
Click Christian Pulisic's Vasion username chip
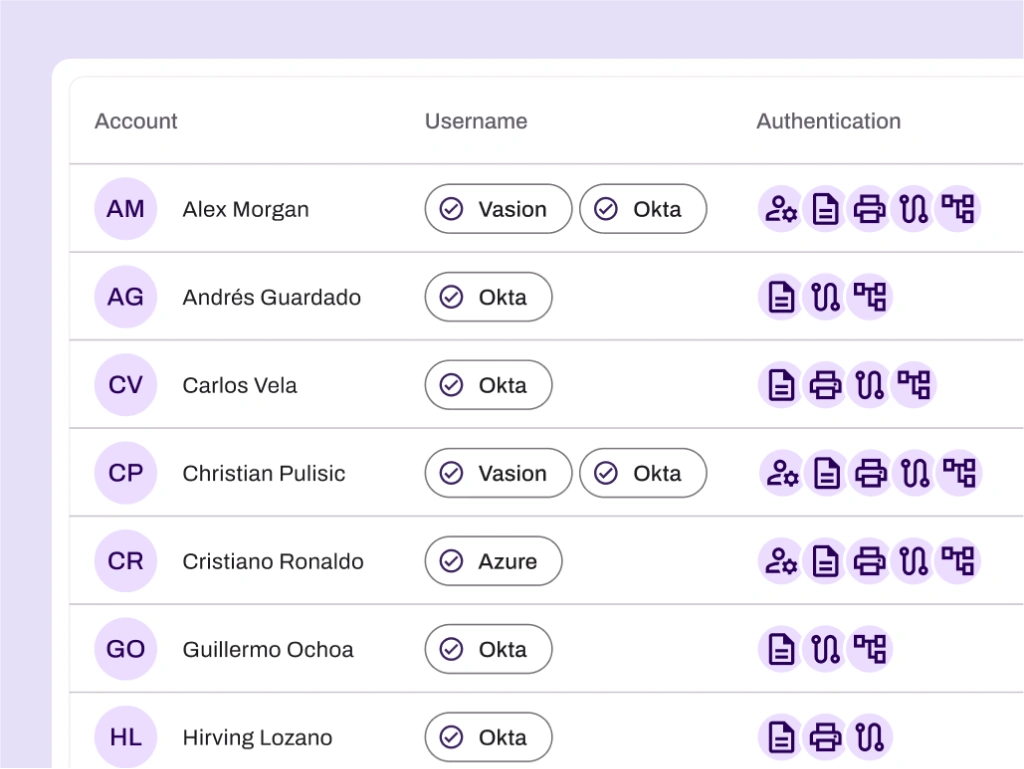pyautogui.click(x=498, y=473)
